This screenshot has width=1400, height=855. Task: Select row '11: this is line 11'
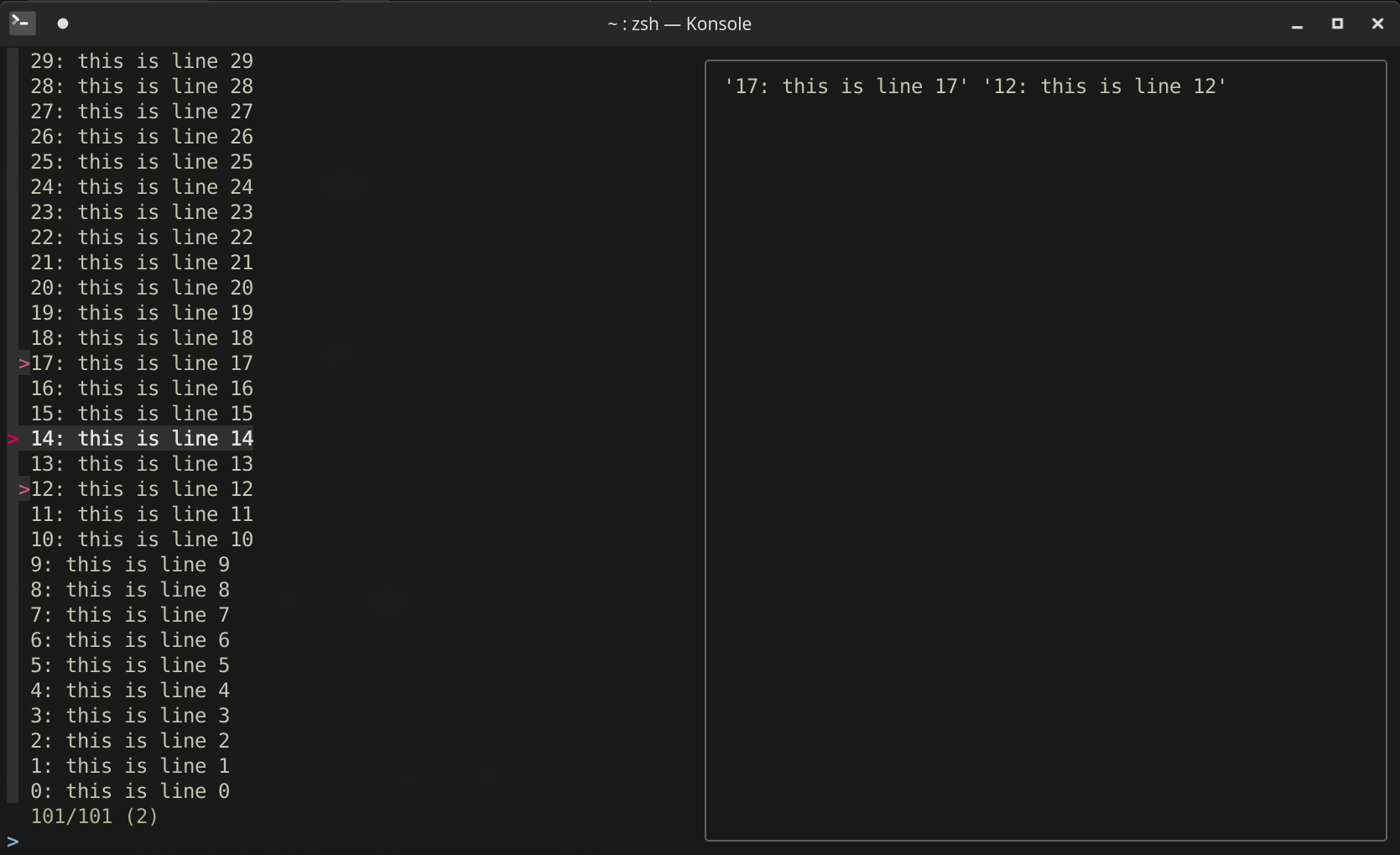(x=142, y=514)
